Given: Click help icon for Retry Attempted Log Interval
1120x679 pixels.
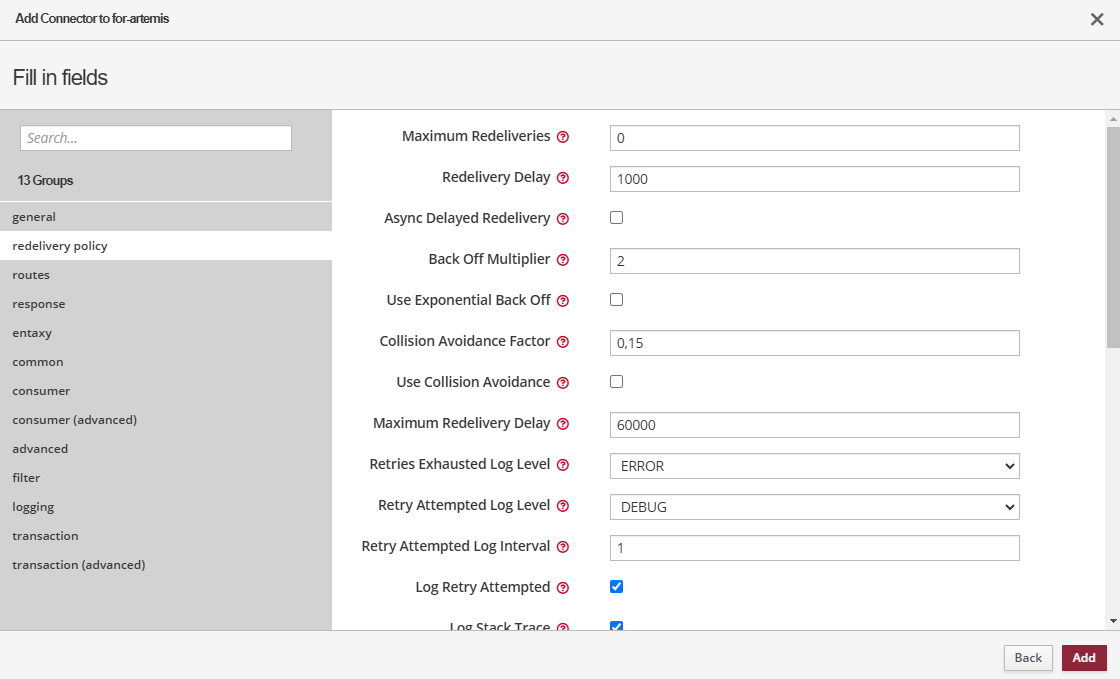Looking at the screenshot, I should pos(563,547).
